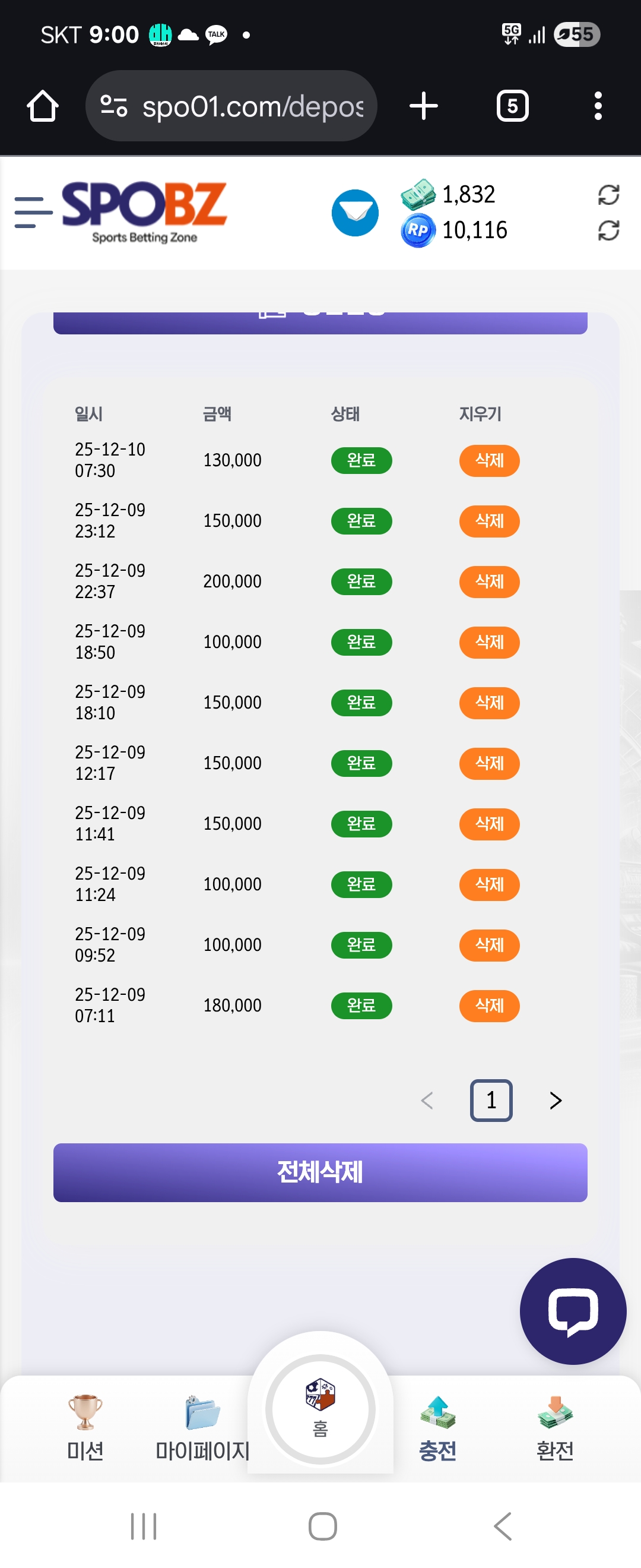
Task: Open the live chat support bubble
Action: (572, 1310)
